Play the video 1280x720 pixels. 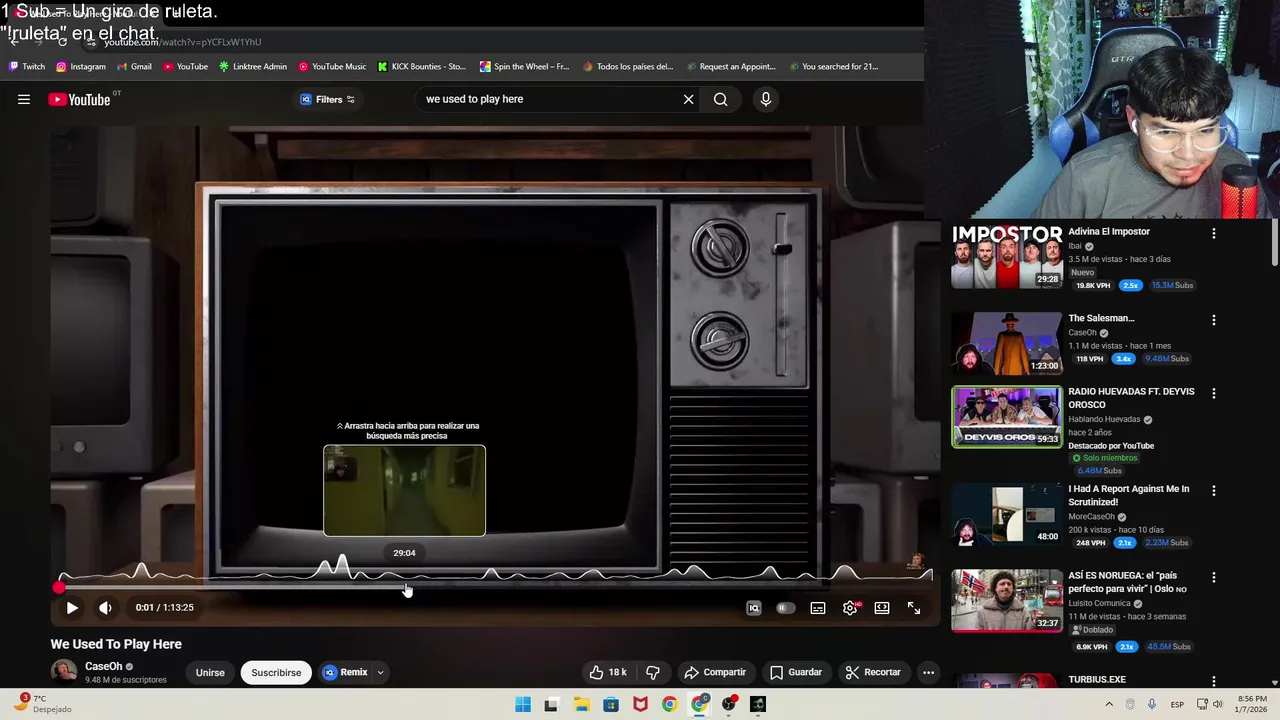pos(72,607)
